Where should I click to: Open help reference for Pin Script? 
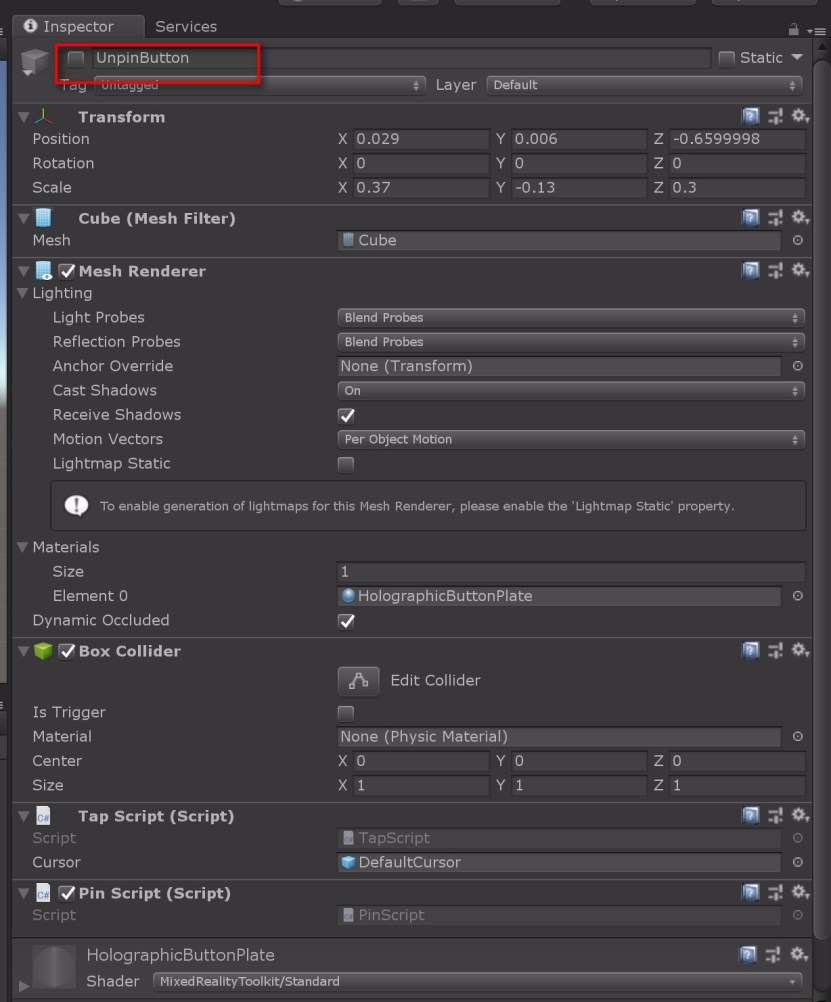(x=750, y=892)
